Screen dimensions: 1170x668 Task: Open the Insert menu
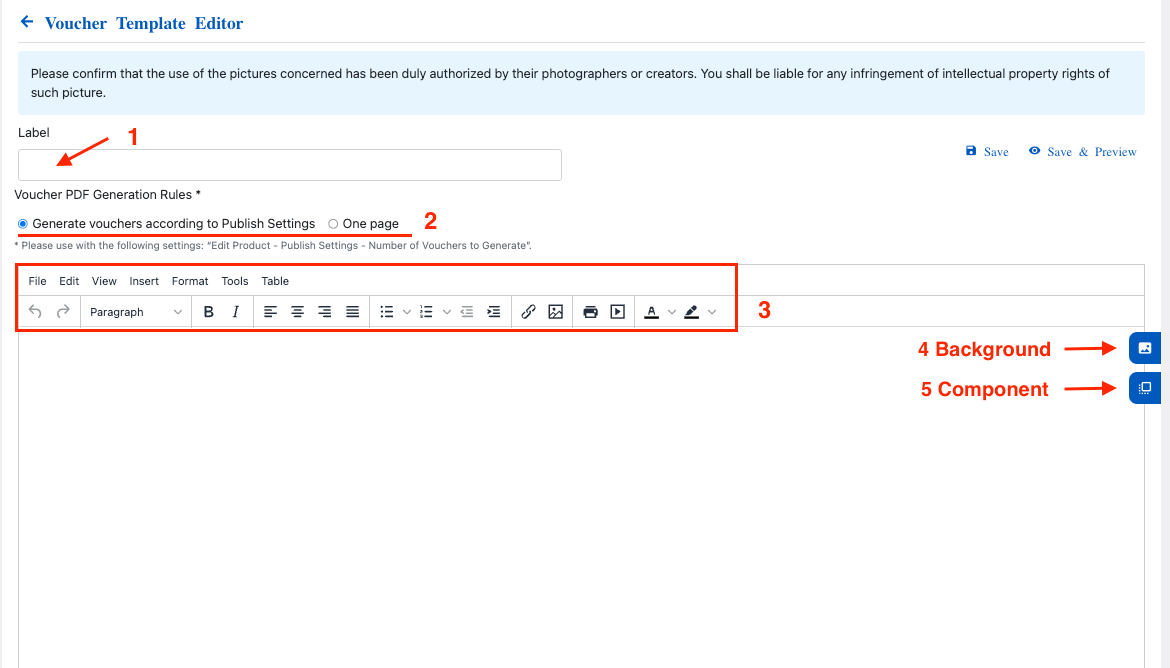tap(144, 281)
